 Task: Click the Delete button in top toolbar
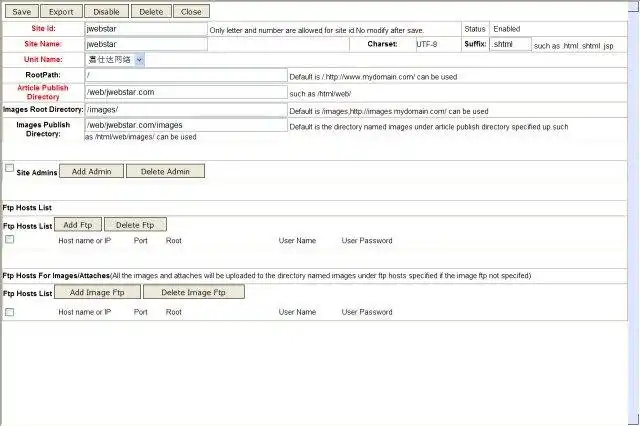151,11
